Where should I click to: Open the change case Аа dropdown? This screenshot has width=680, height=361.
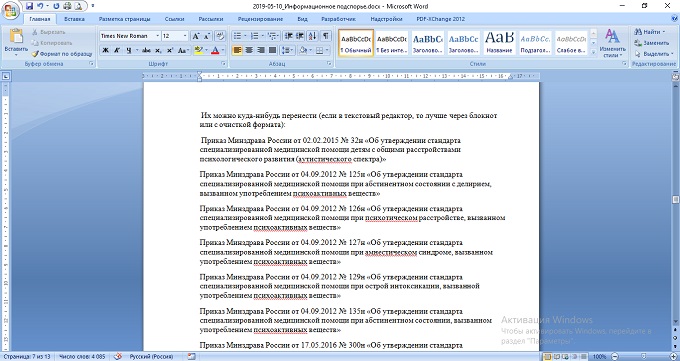(183, 50)
